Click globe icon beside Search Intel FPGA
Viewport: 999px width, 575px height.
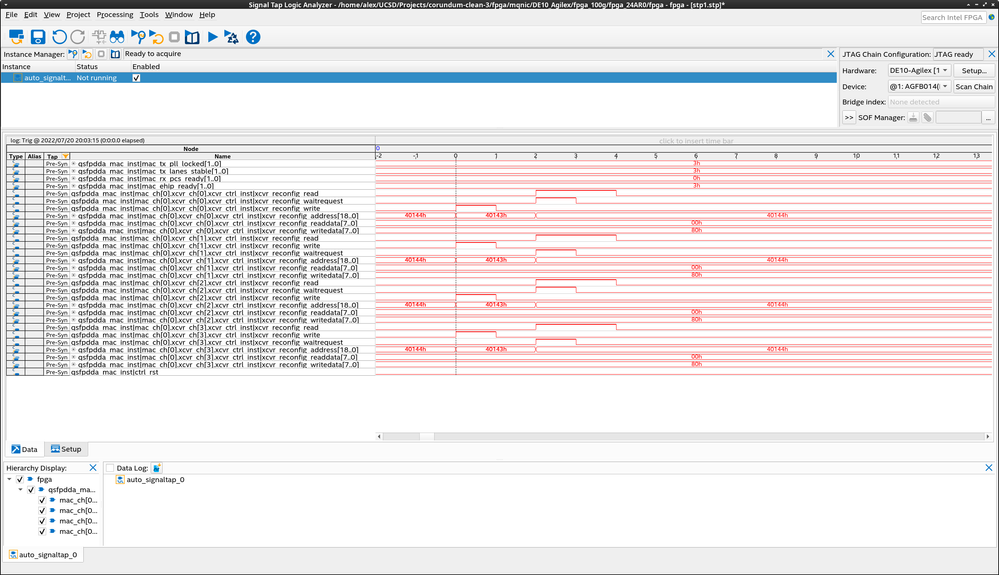991,17
